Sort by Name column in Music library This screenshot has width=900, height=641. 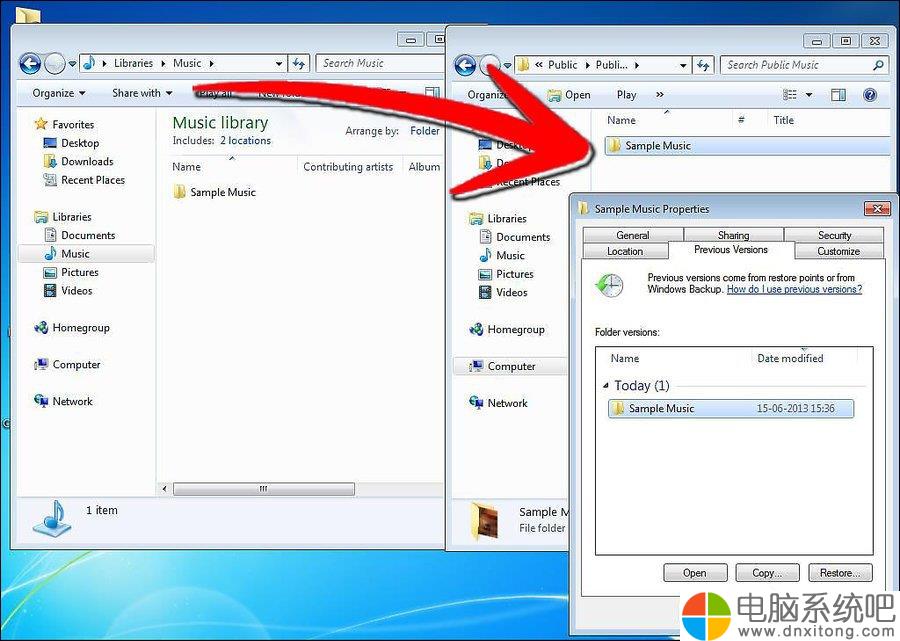point(186,167)
